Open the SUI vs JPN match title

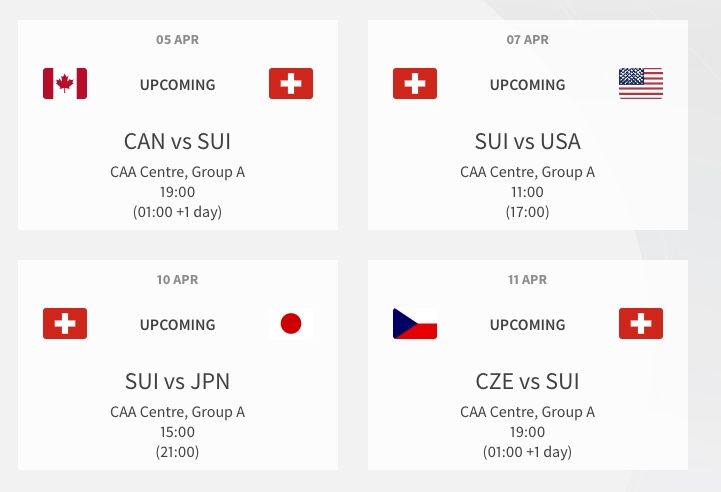[x=177, y=381]
